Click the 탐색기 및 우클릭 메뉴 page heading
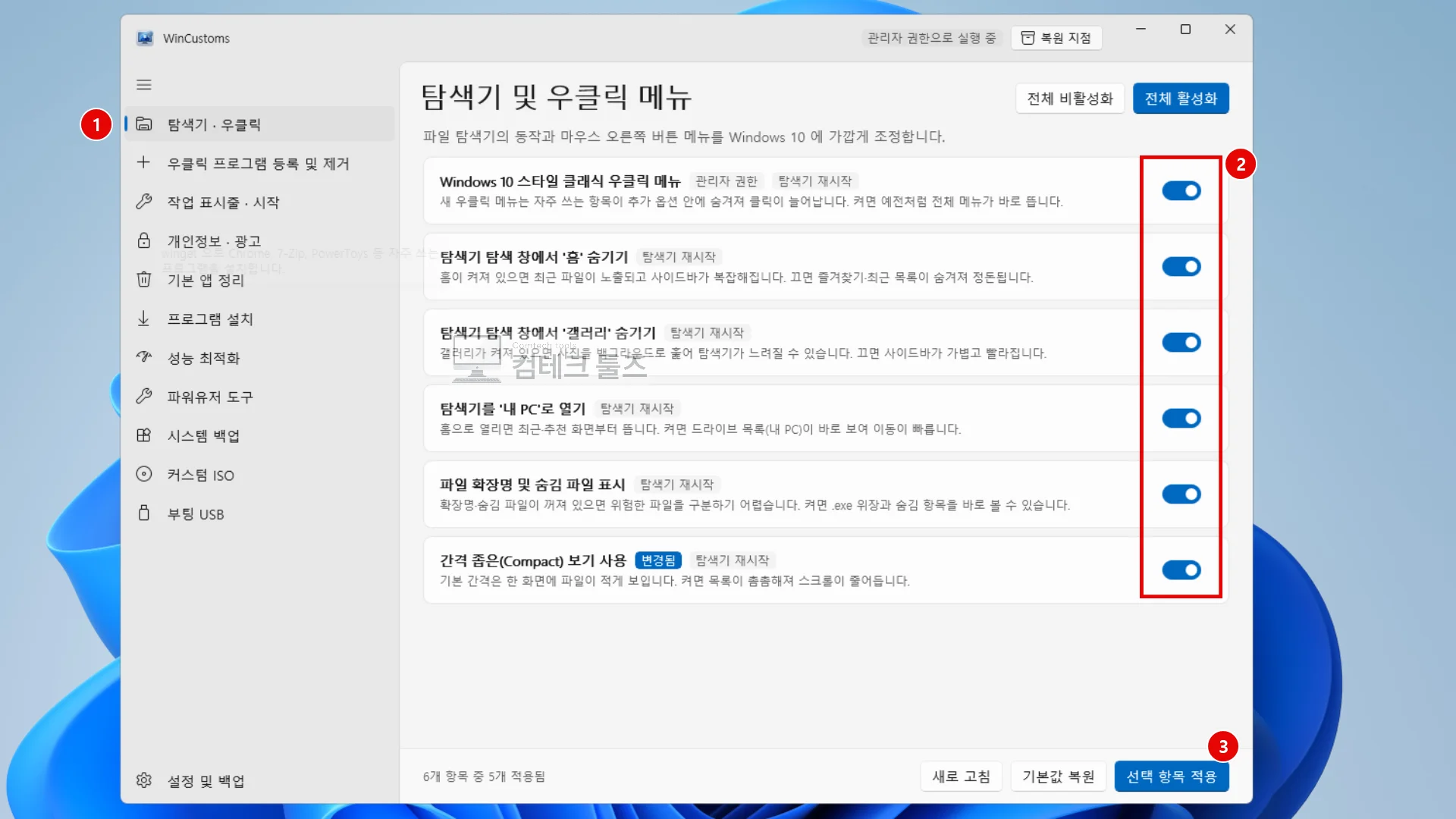The image size is (1456, 819). pos(556,97)
